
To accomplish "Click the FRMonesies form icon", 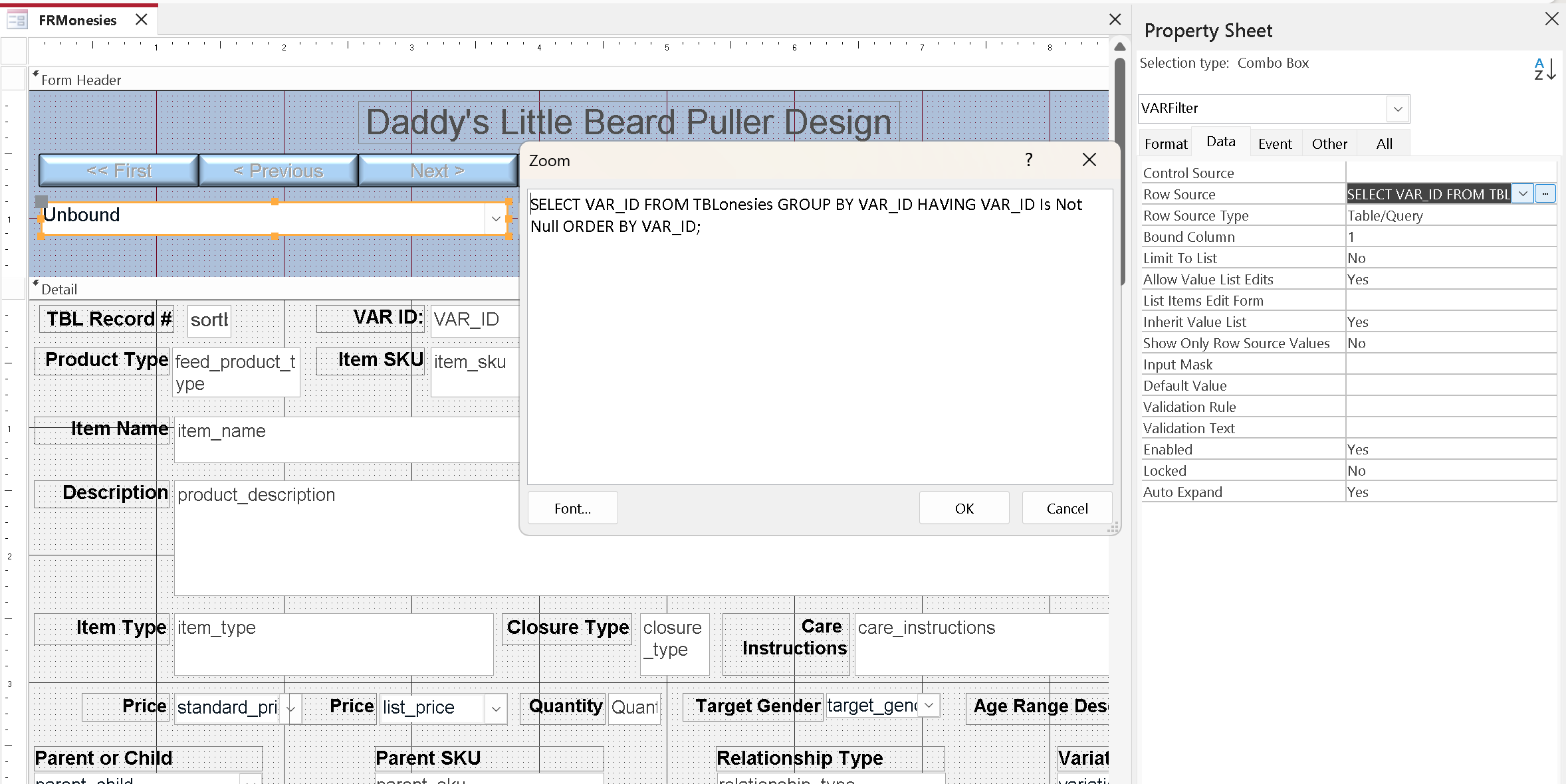I will click(17, 20).
